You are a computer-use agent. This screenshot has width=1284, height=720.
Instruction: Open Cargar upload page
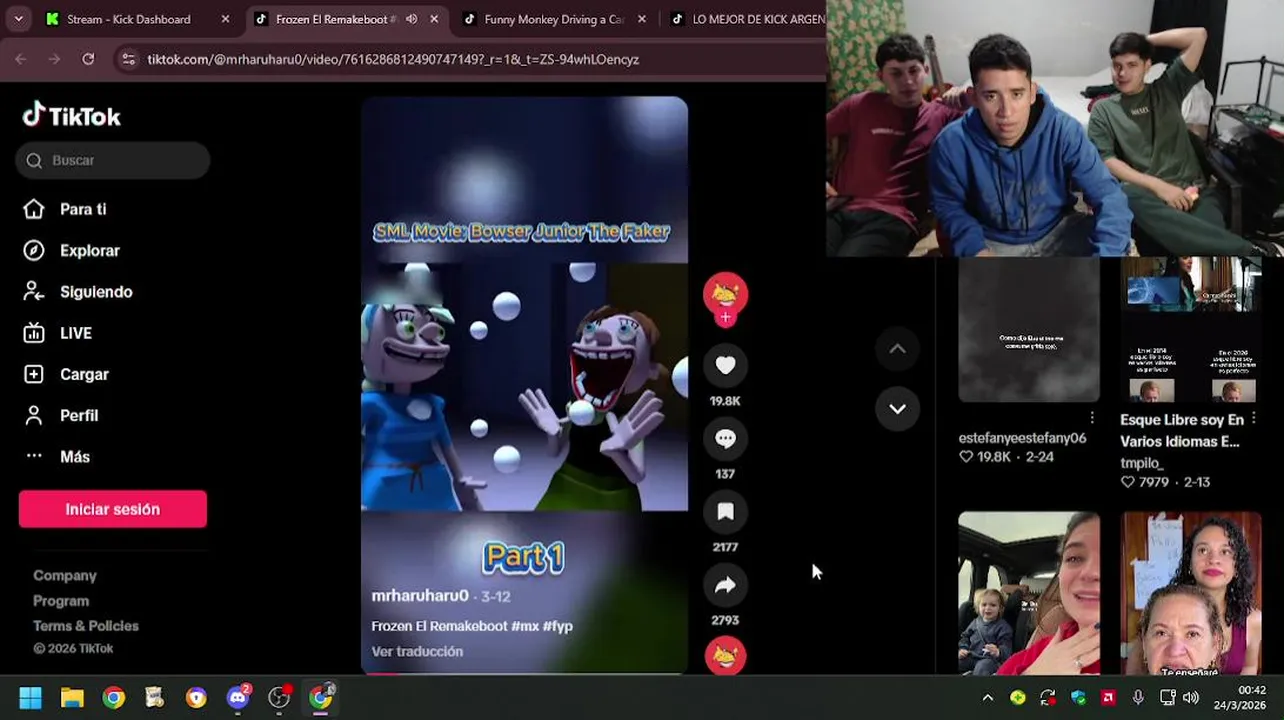65,374
